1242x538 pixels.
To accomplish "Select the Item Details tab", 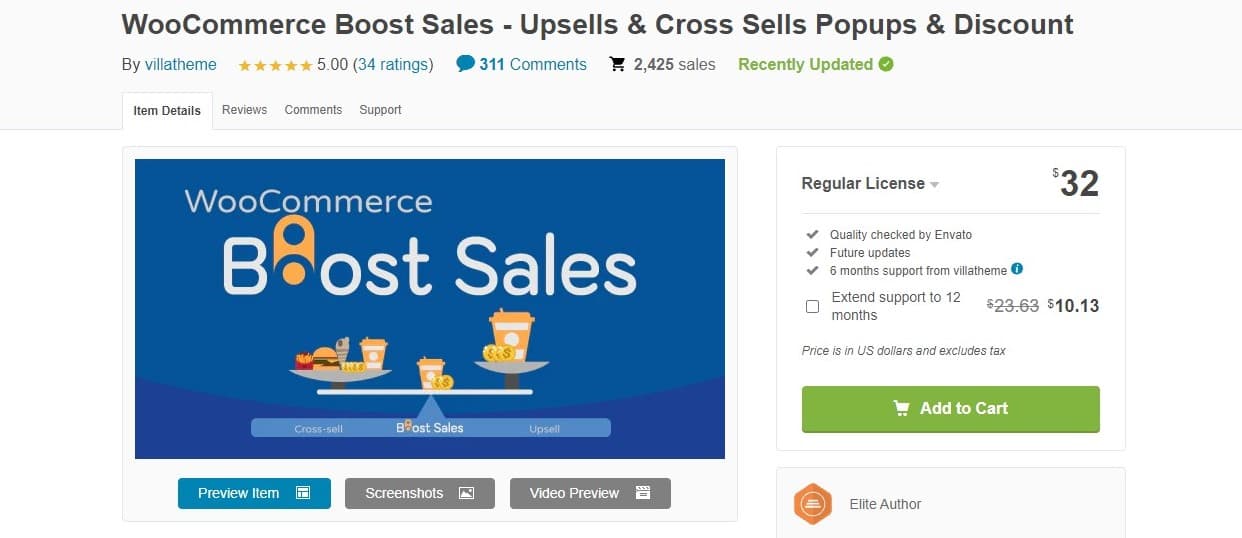I will coord(167,111).
